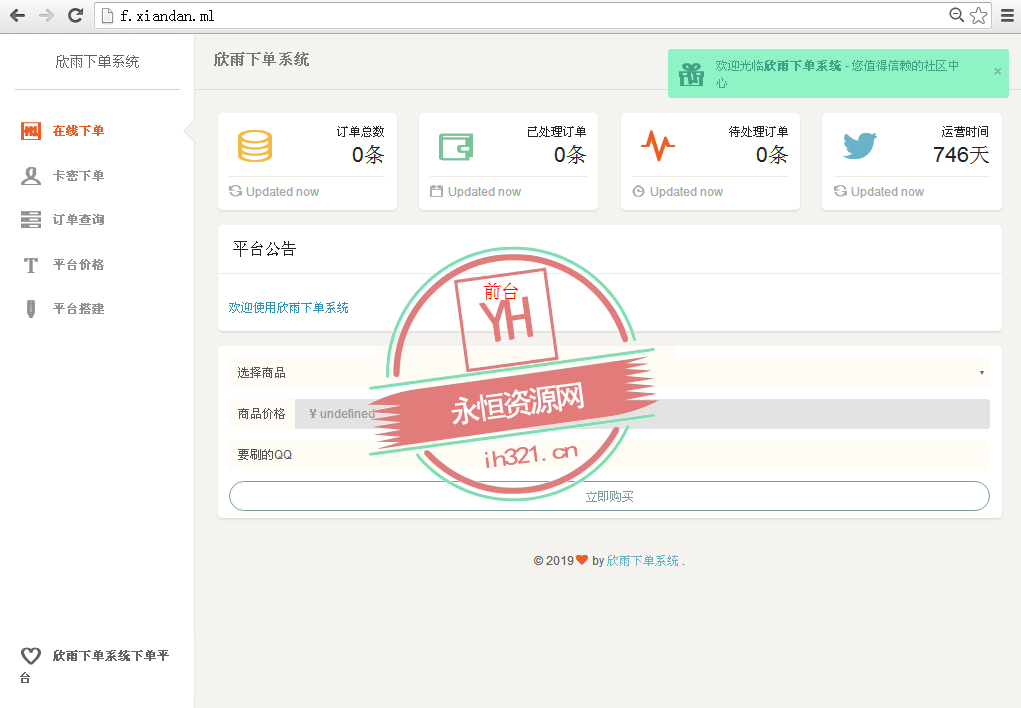Screen dimensions: 1021x708
Task: Follow the 欢迎使用欣雨下单系统 announcement link
Action: tap(288, 308)
